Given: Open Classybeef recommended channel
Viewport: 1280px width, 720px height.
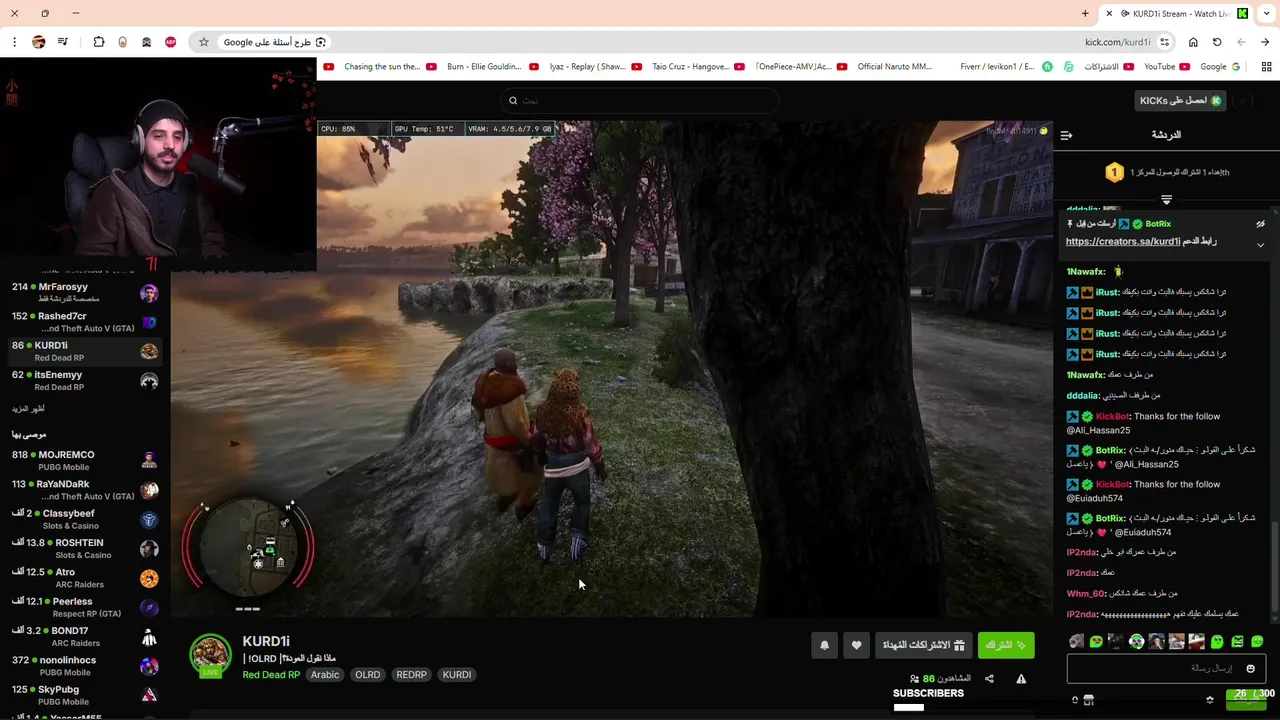Looking at the screenshot, I should pos(85,520).
